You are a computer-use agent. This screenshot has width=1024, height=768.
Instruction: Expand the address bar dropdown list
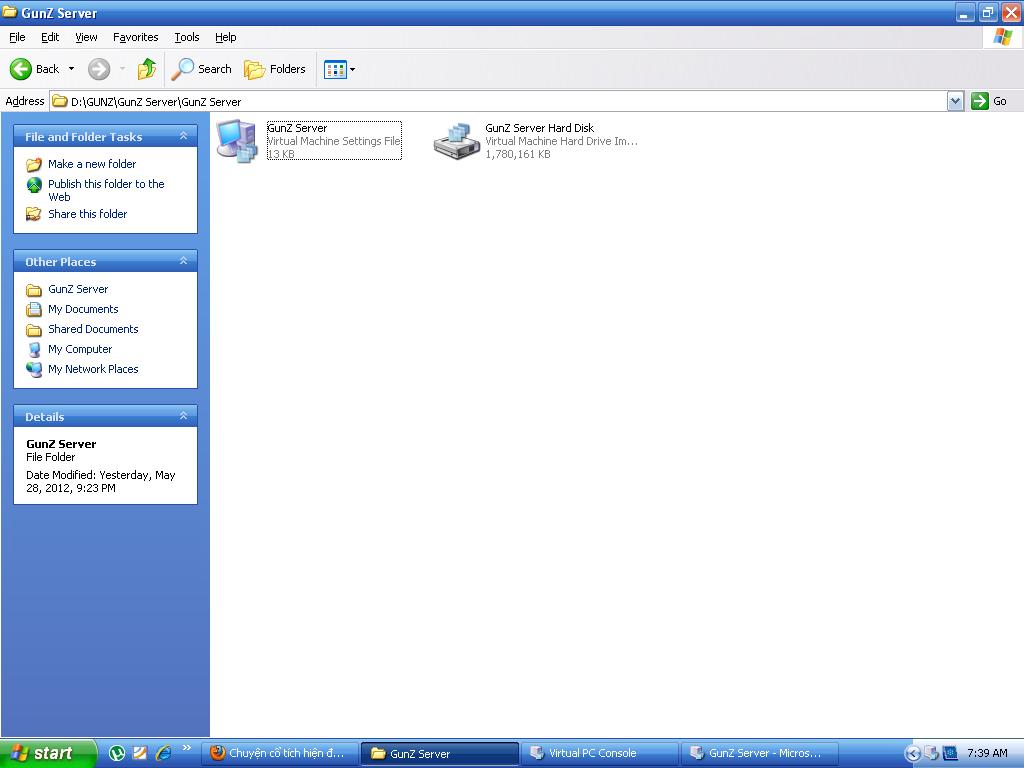(955, 101)
